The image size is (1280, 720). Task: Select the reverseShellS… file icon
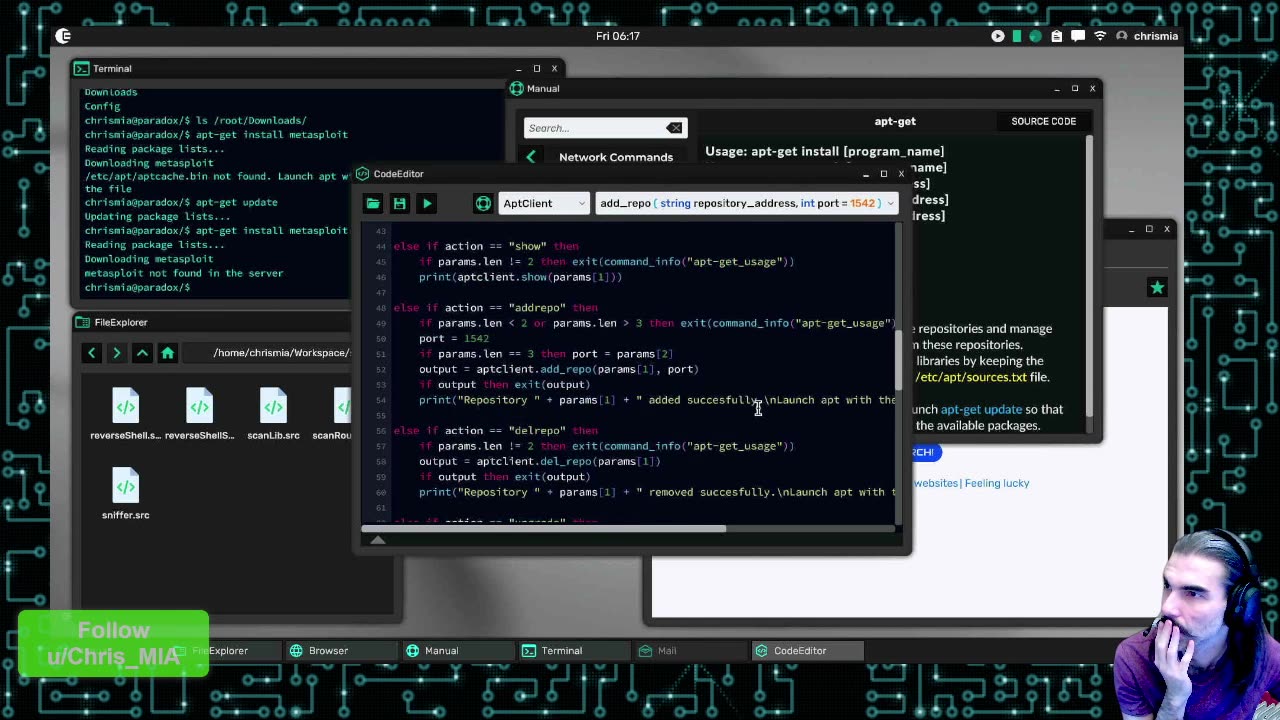point(199,405)
